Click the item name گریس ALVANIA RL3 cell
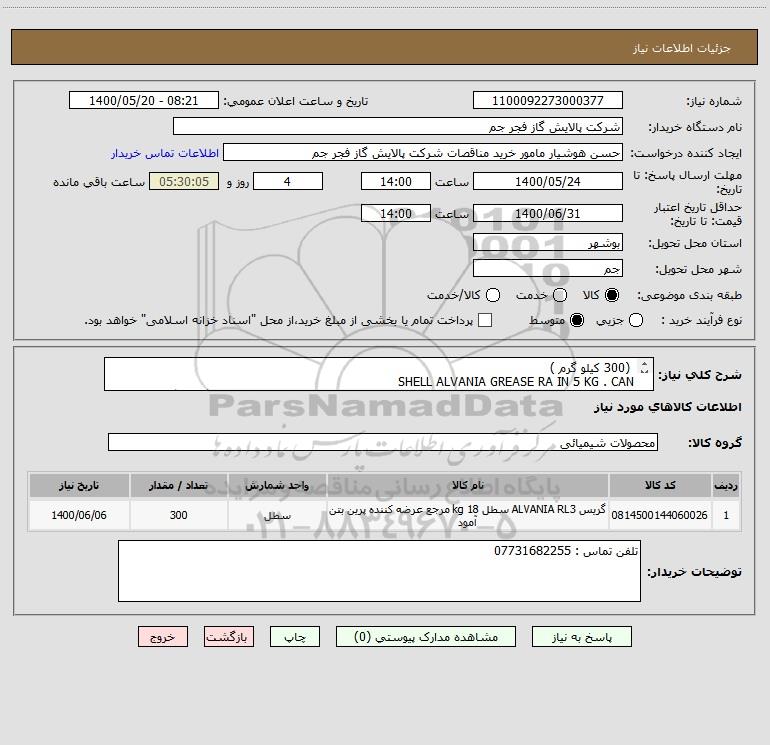Image resolution: width=770 pixels, height=745 pixels. tap(468, 515)
